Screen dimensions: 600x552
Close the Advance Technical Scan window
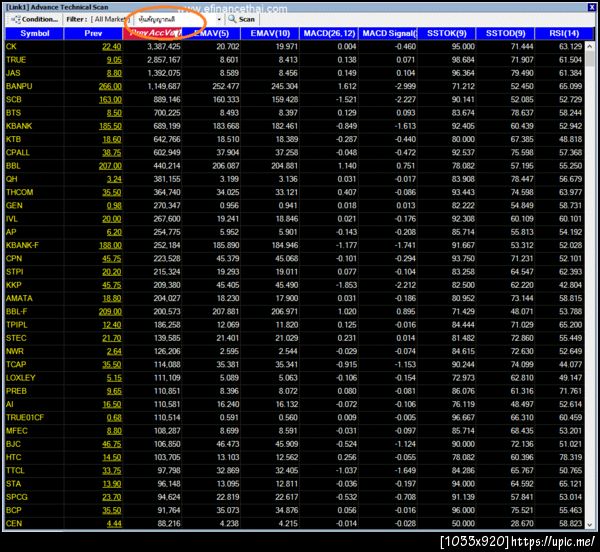pos(591,7)
